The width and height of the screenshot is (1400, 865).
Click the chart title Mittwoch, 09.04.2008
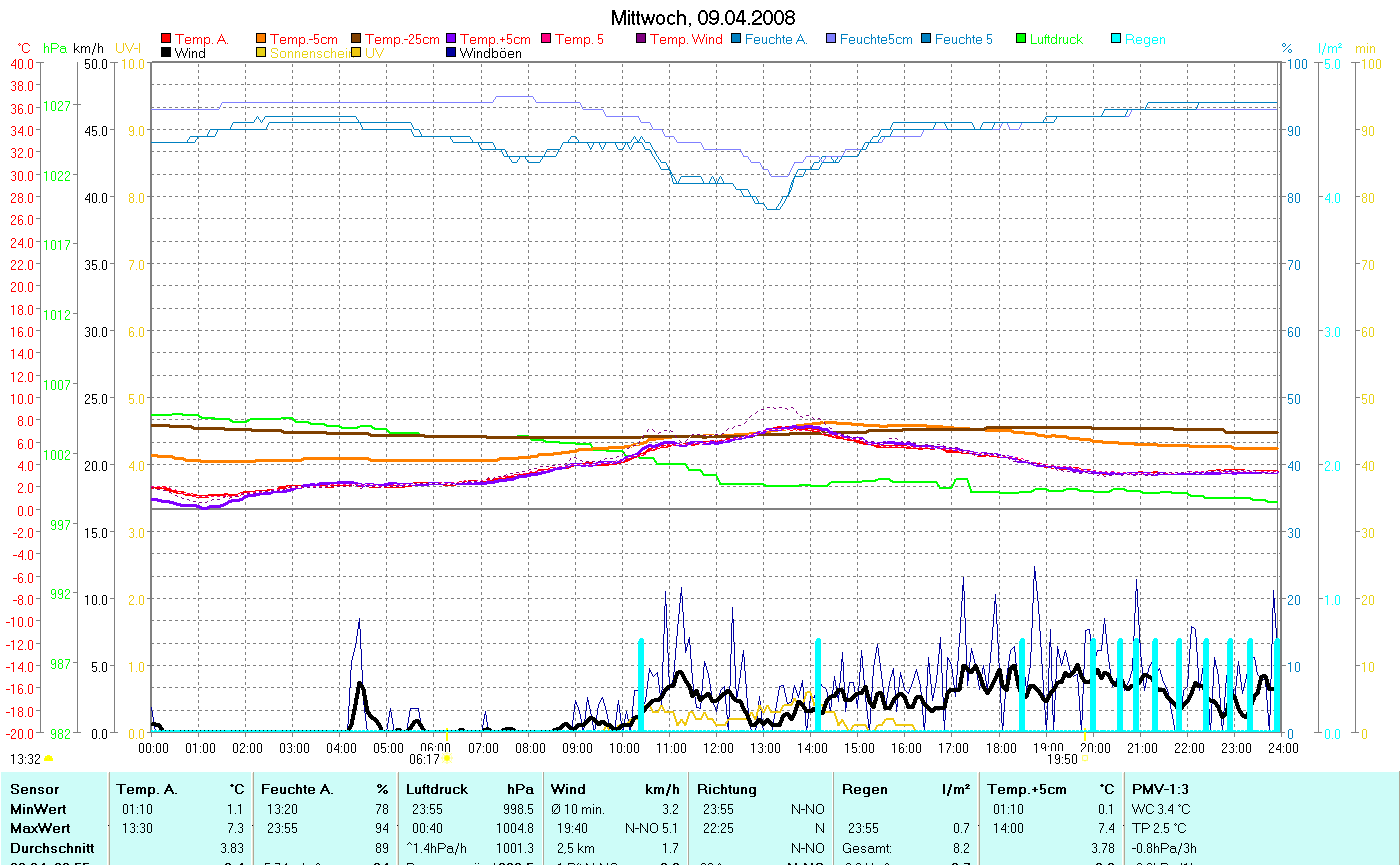click(x=703, y=19)
